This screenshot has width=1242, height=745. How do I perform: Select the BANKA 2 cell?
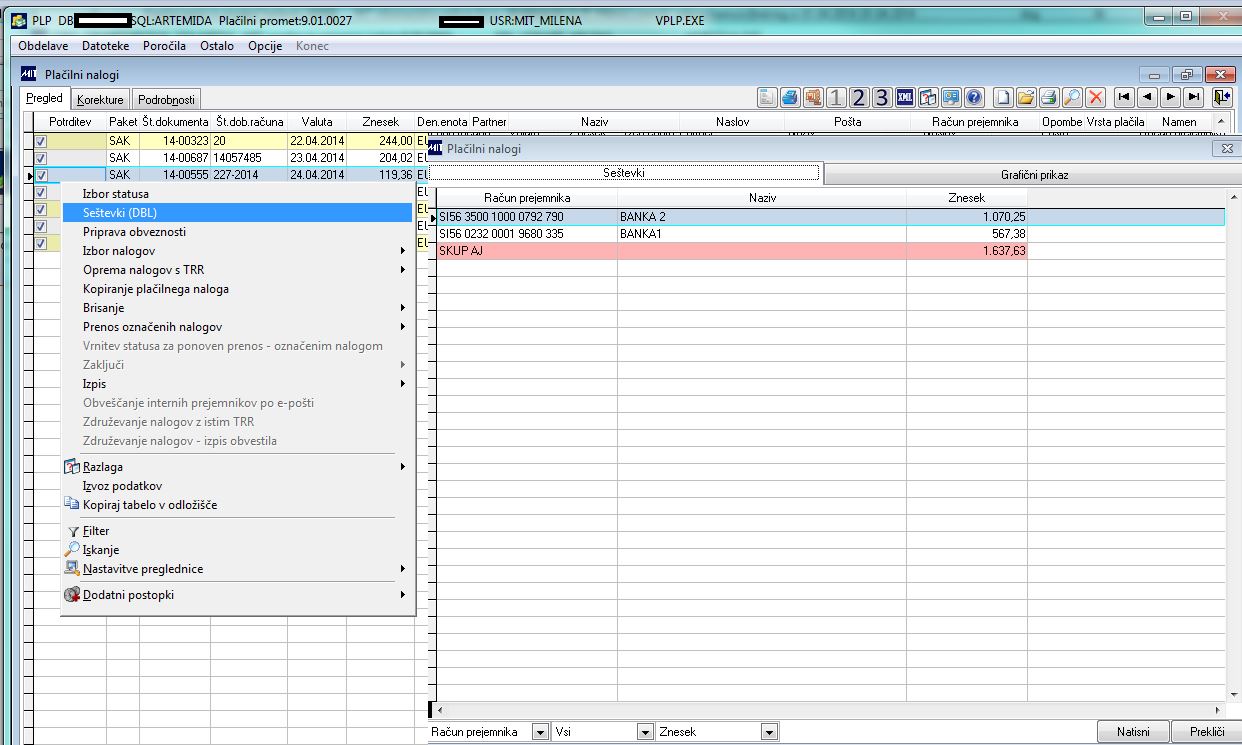762,216
